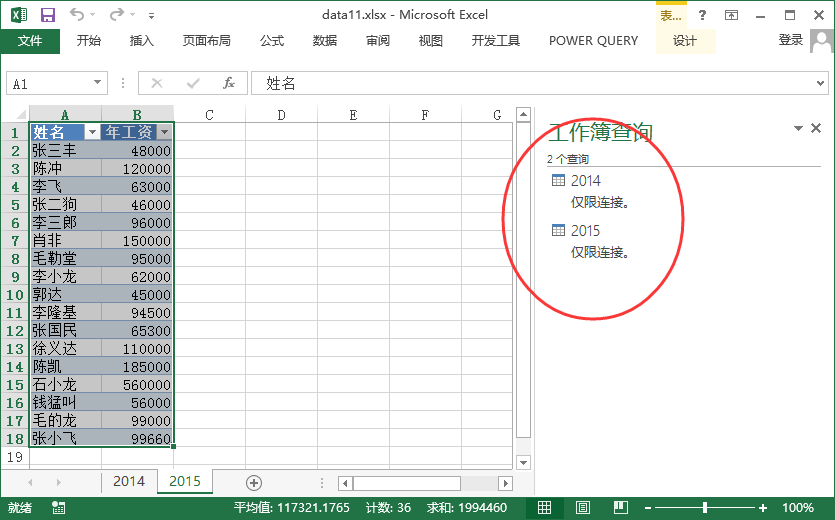Click the Enter checkmark formula bar icon

(x=193, y=83)
